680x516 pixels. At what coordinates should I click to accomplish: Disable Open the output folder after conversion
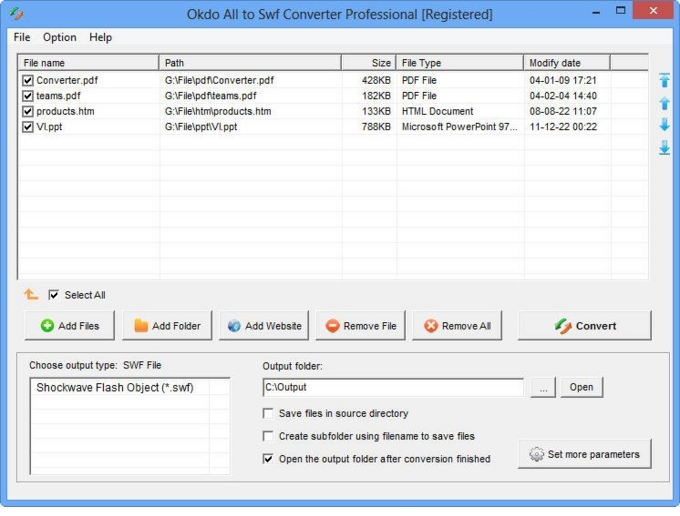pos(268,459)
